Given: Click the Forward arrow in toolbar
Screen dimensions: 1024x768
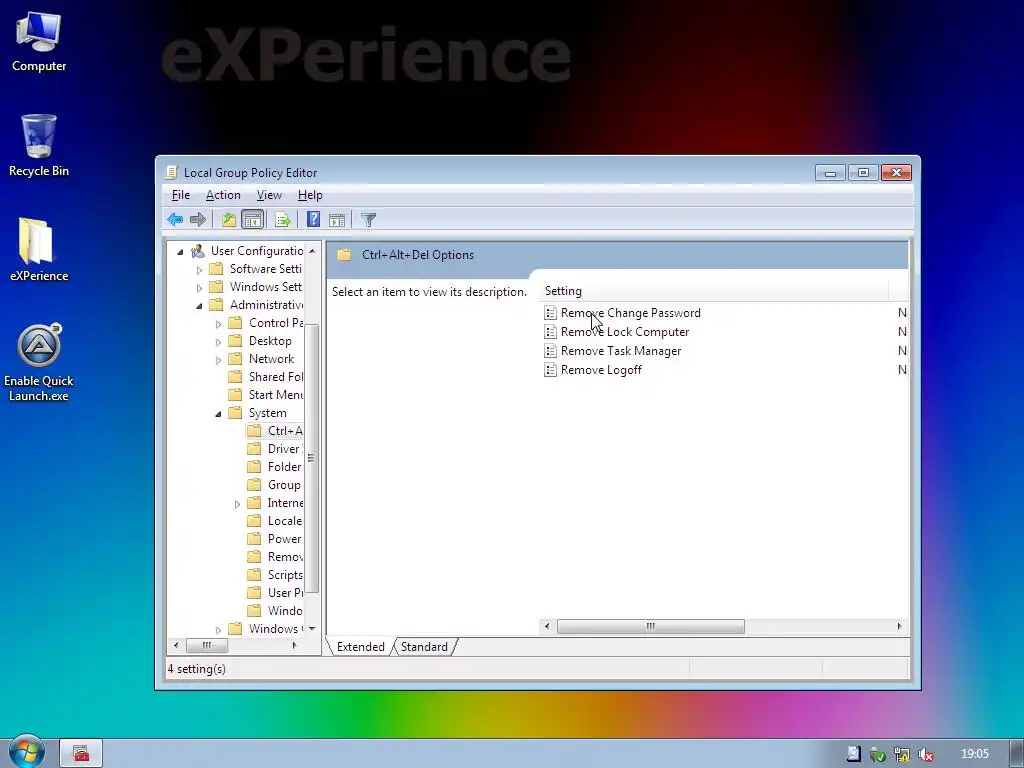Looking at the screenshot, I should click(x=197, y=219).
